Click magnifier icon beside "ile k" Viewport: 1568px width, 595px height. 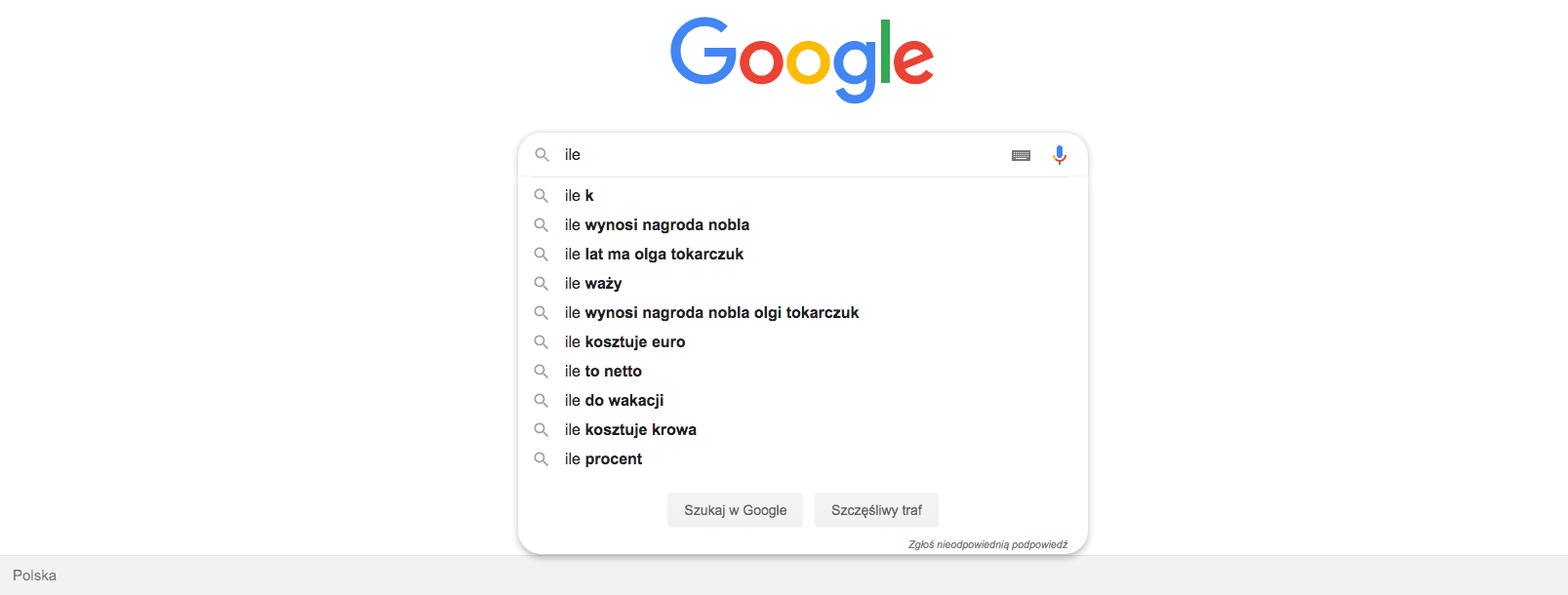(542, 196)
